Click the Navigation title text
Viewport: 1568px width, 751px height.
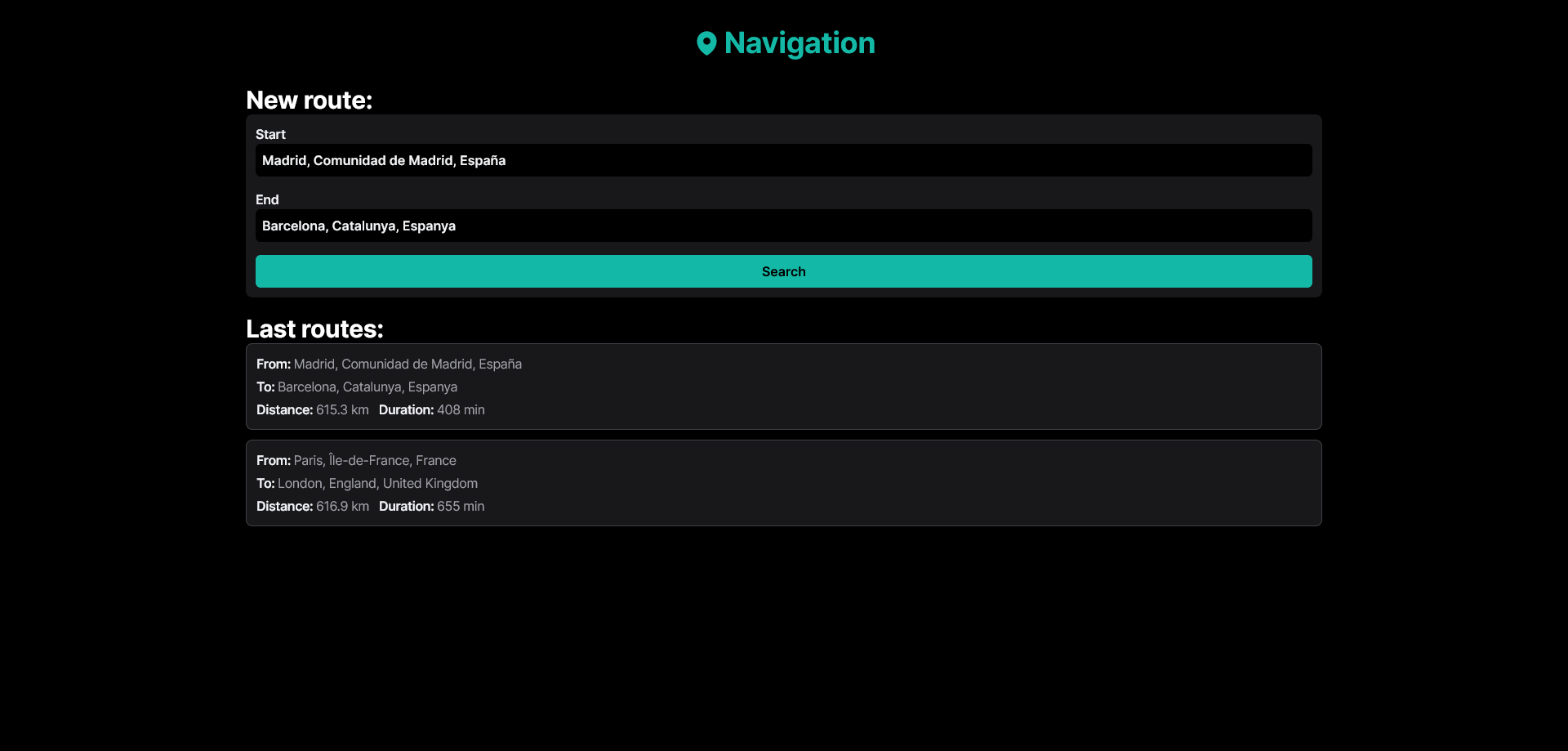(x=800, y=43)
